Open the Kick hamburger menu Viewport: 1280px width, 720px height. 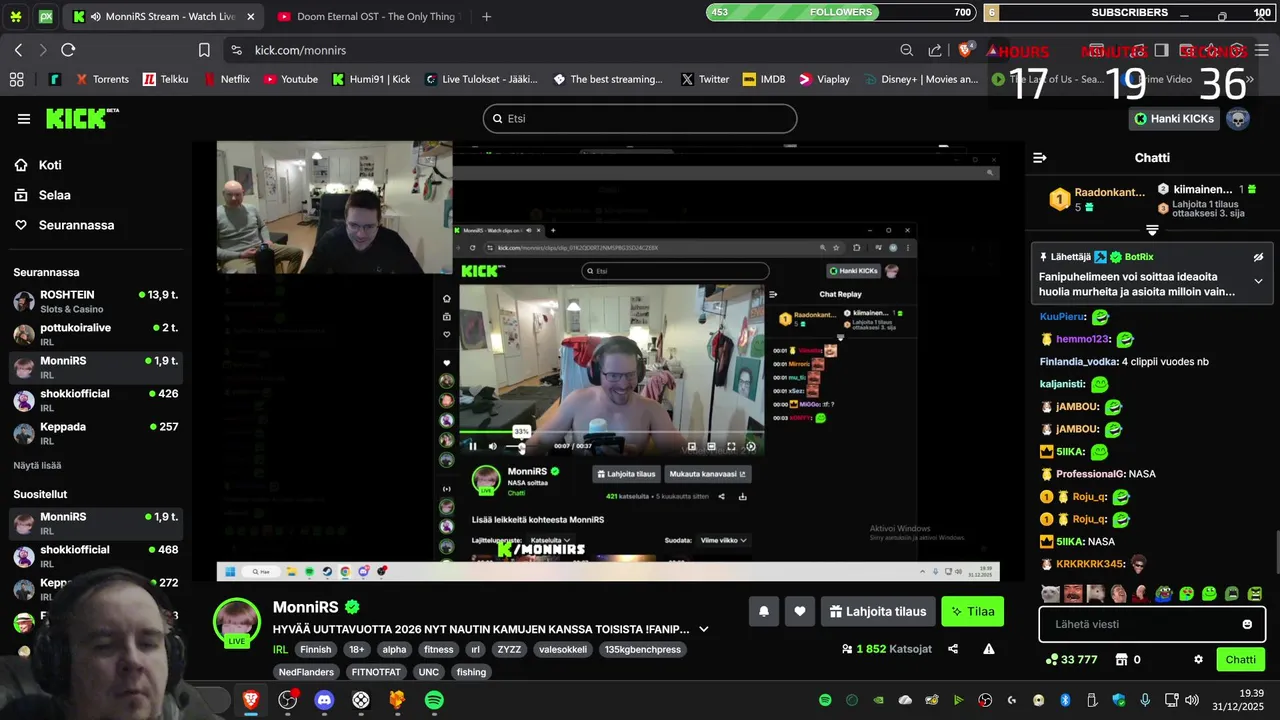(24, 119)
